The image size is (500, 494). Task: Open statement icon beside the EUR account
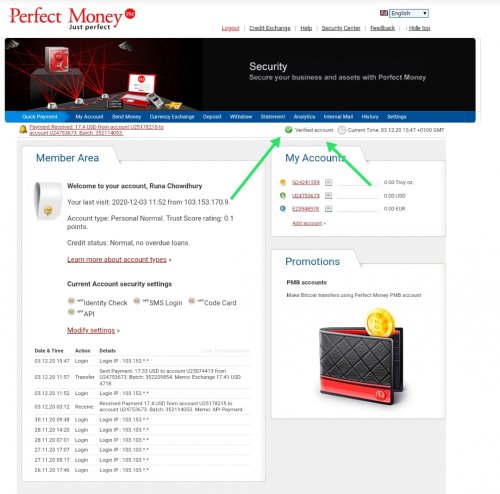click(x=329, y=209)
